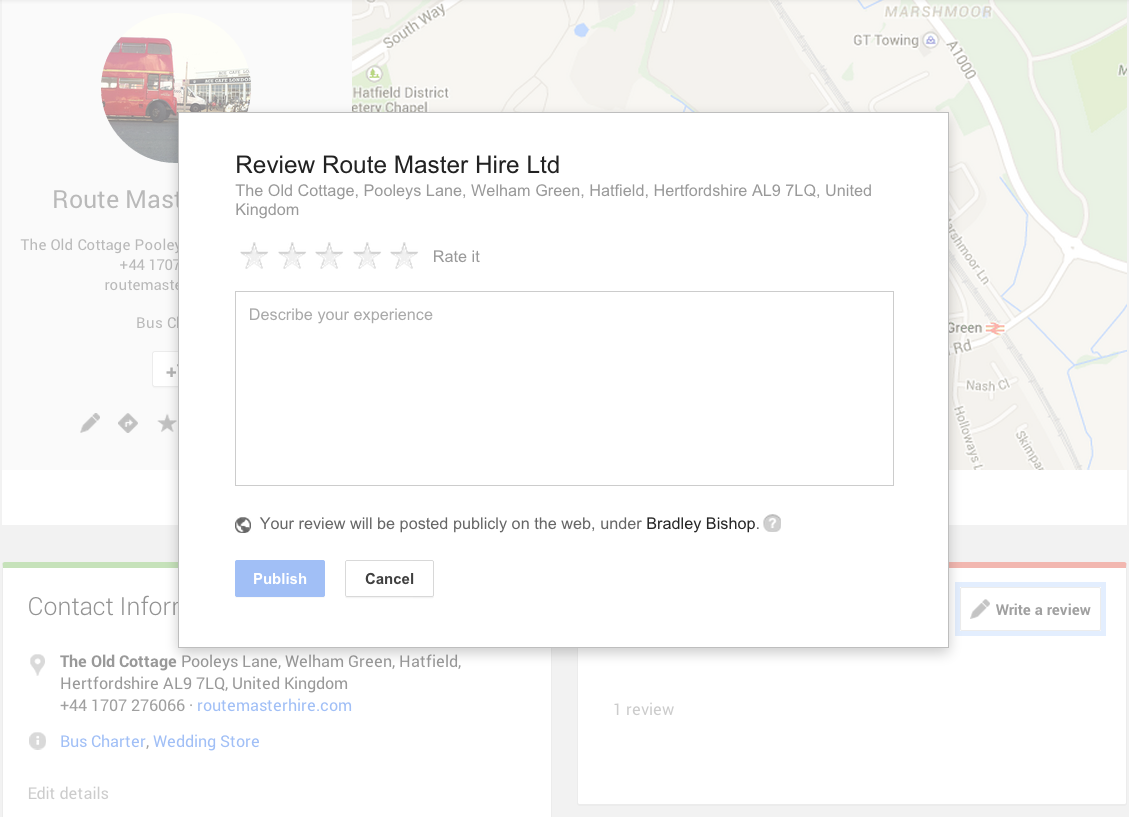Click the help question mark icon
The width and height of the screenshot is (1129, 817).
772,523
